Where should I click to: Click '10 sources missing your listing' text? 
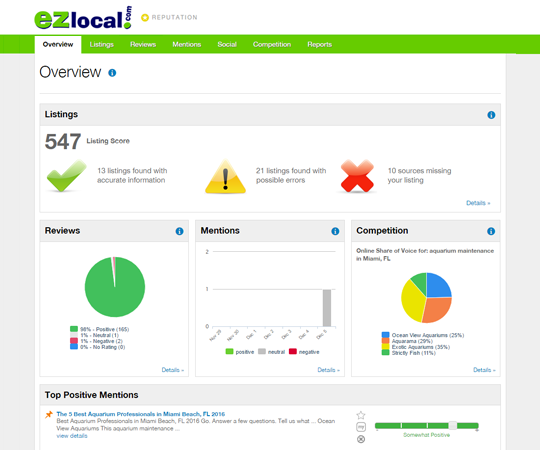click(x=419, y=176)
